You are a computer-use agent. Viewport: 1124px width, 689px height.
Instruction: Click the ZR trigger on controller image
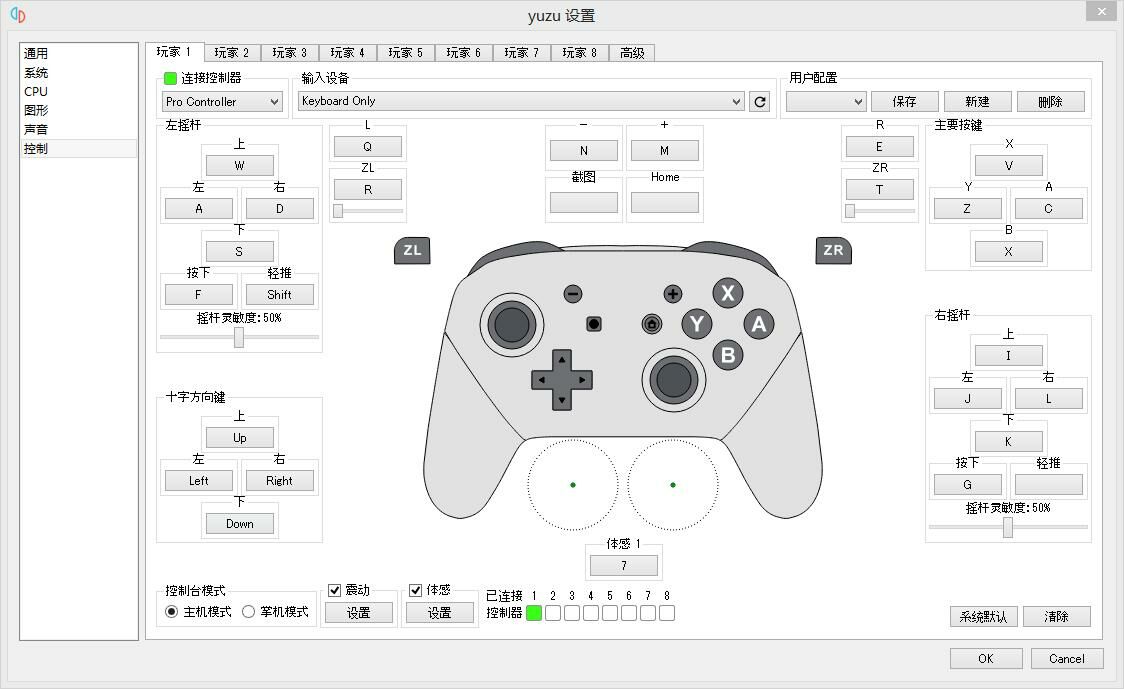tap(833, 251)
